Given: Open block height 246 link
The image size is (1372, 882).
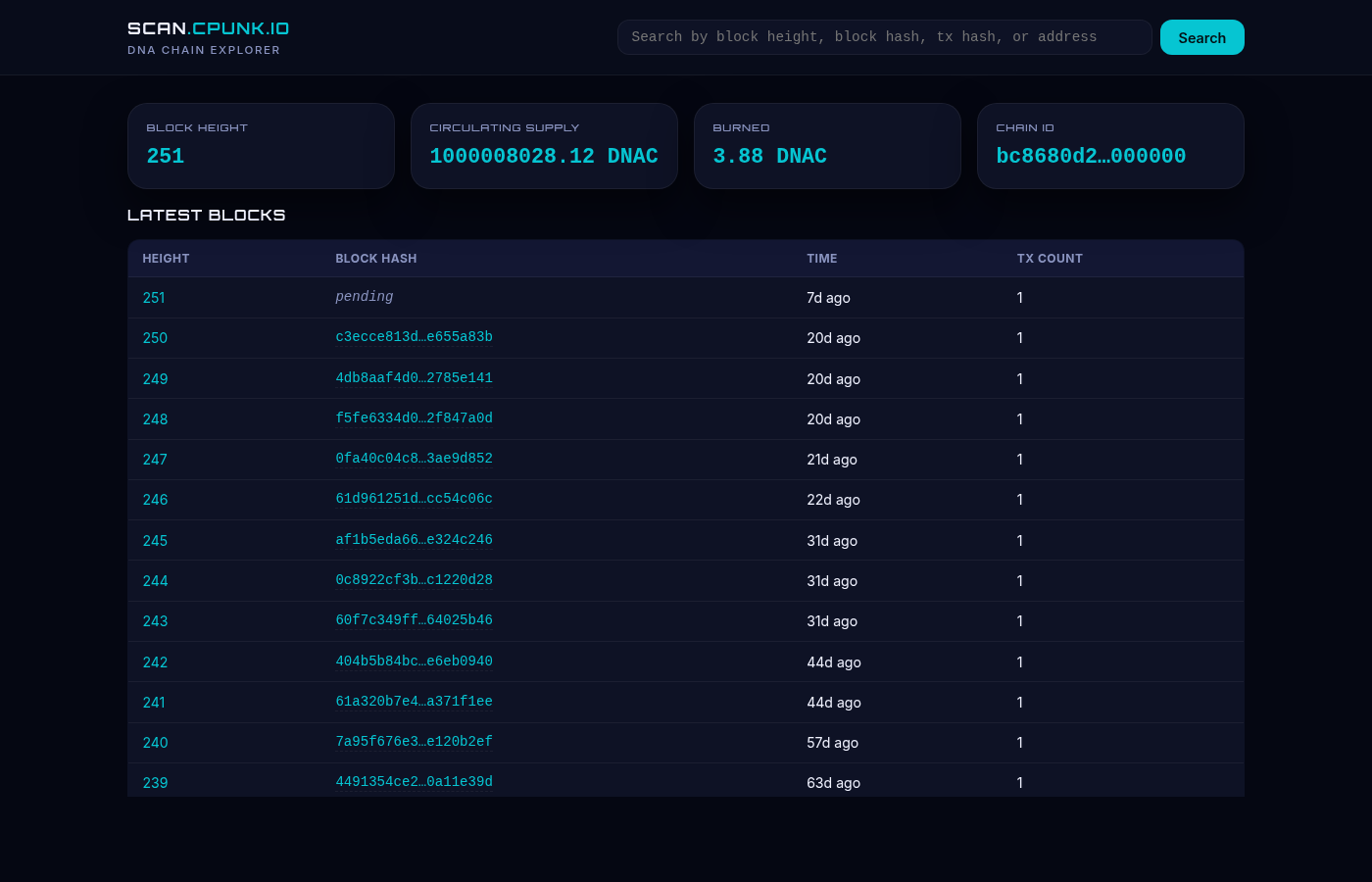Looking at the screenshot, I should click(155, 500).
